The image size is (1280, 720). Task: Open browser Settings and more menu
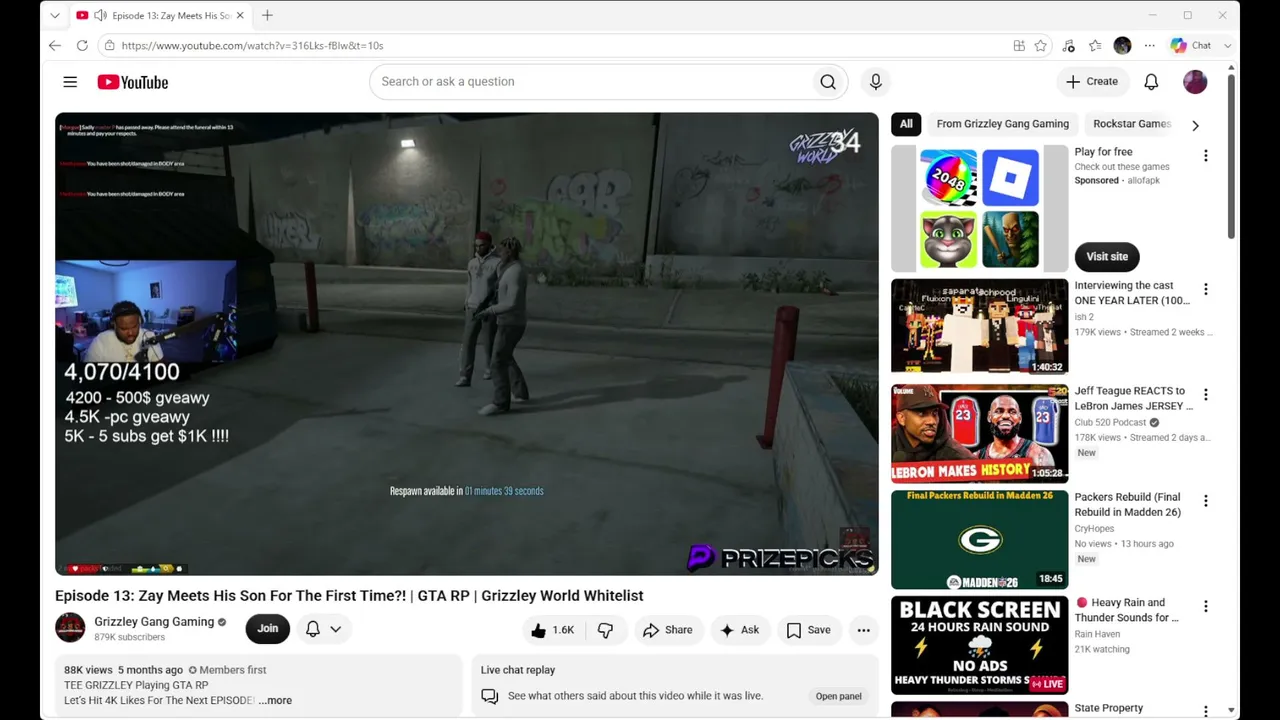click(1150, 46)
